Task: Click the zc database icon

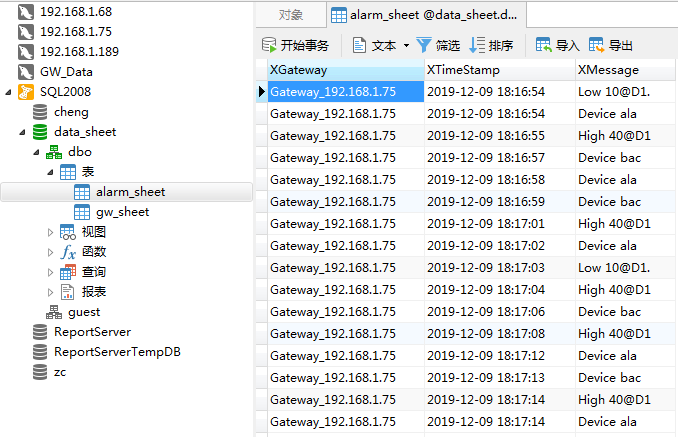Action: (x=40, y=372)
